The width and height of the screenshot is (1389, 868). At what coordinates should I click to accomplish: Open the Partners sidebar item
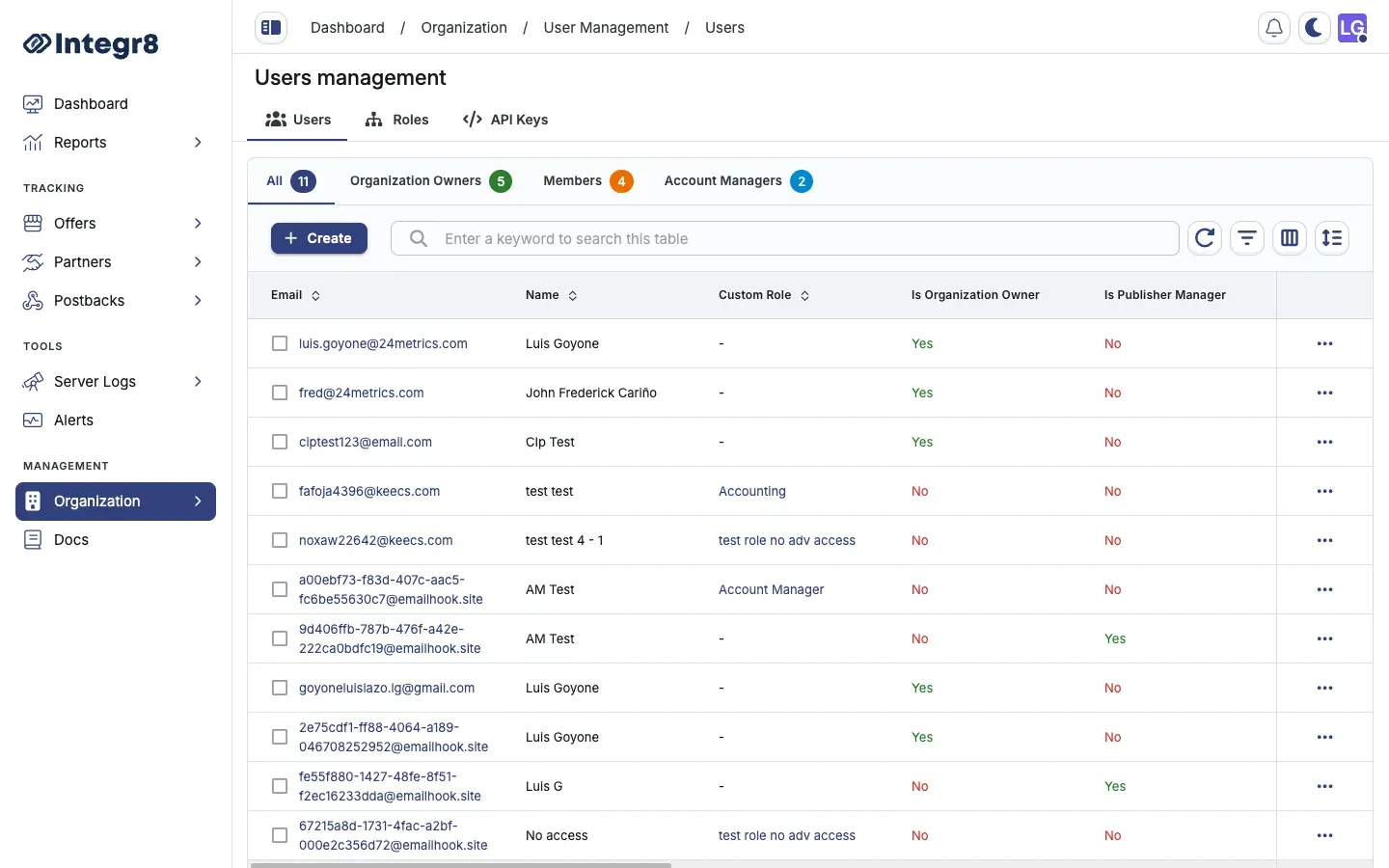[116, 261]
